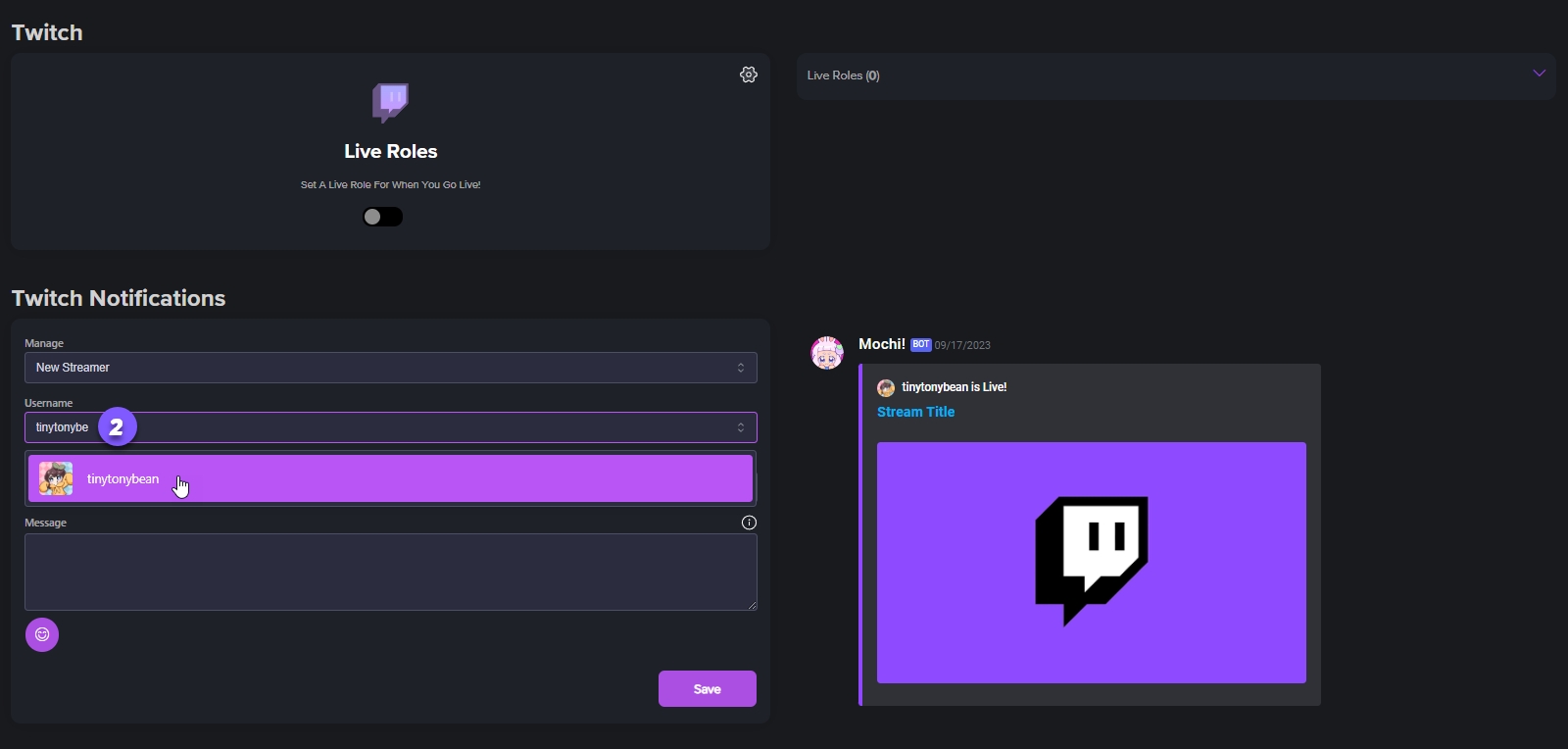
Task: Click tinytonybean avatar in dropdown suggestion
Action: pos(56,478)
